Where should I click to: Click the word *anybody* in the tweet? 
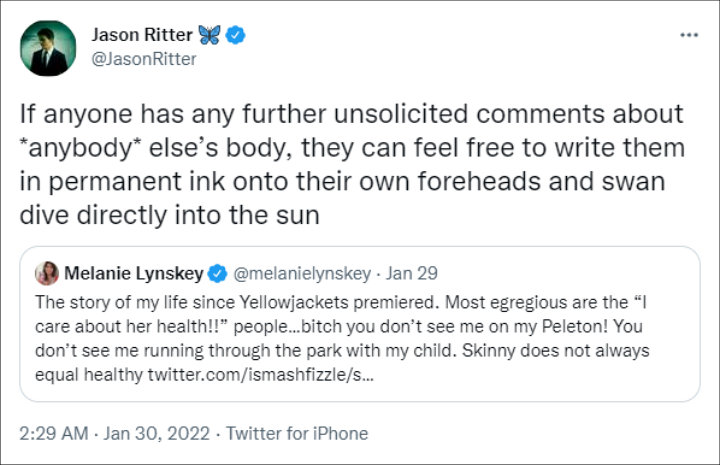click(x=86, y=148)
